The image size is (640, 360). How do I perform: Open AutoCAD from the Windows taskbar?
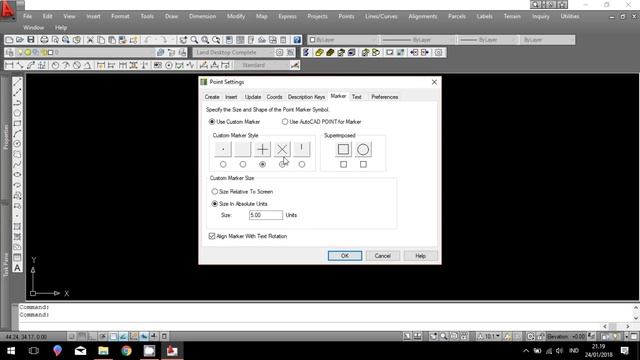[172, 351]
